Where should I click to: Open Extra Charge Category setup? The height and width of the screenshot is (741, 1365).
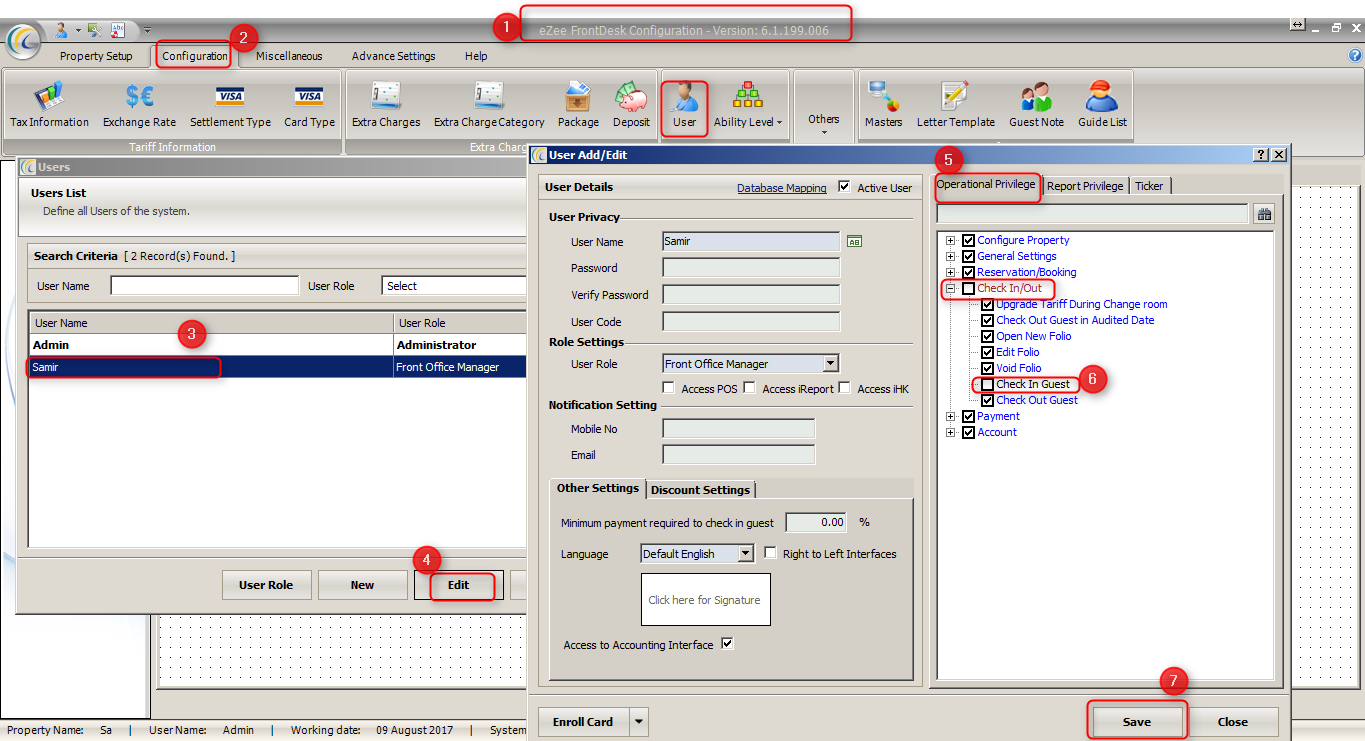[489, 105]
